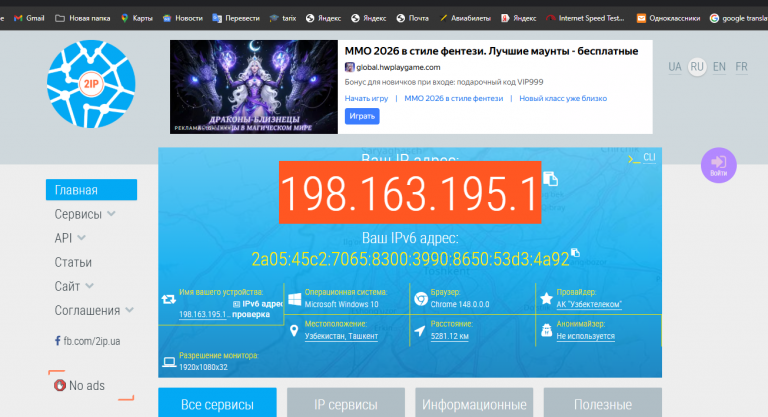Open the Новости bookmark
The height and width of the screenshot is (417, 768).
click(x=183, y=18)
